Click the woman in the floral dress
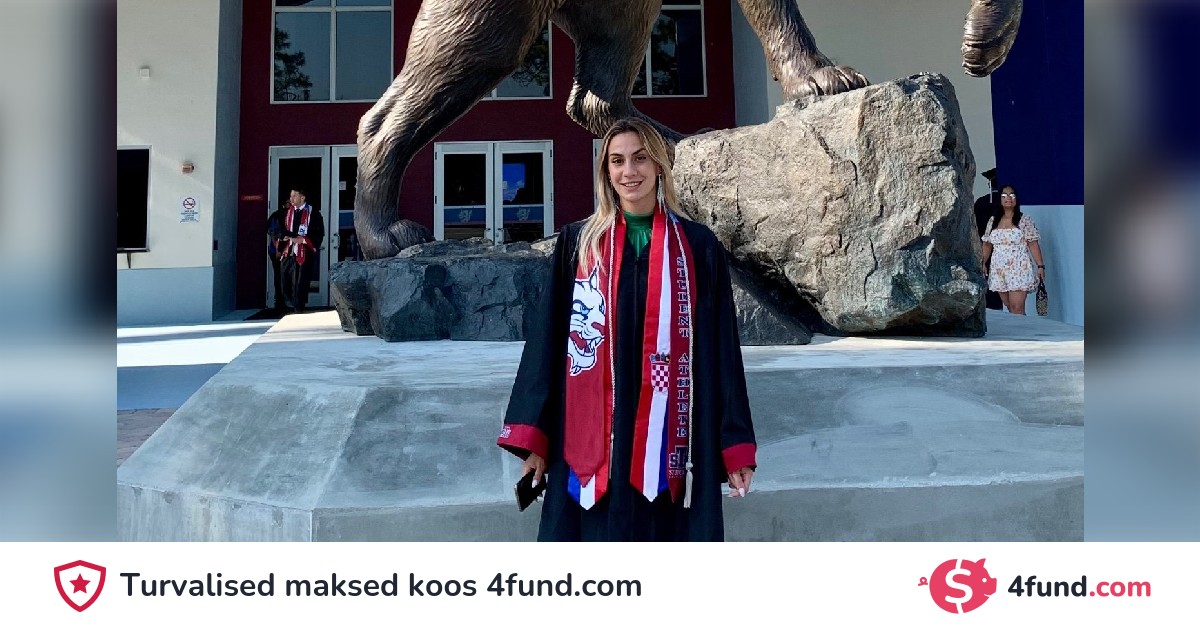The image size is (1200, 630). (1012, 250)
